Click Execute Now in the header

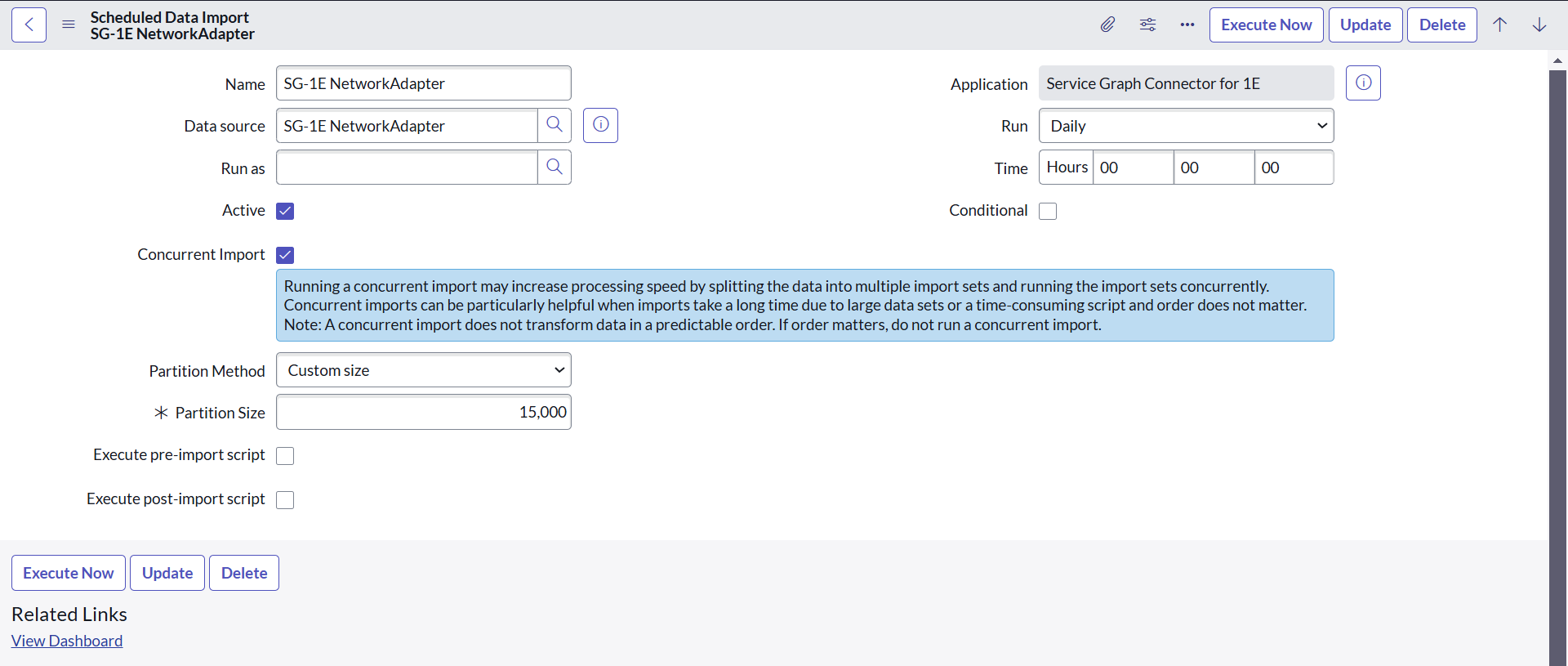pyautogui.click(x=1266, y=25)
